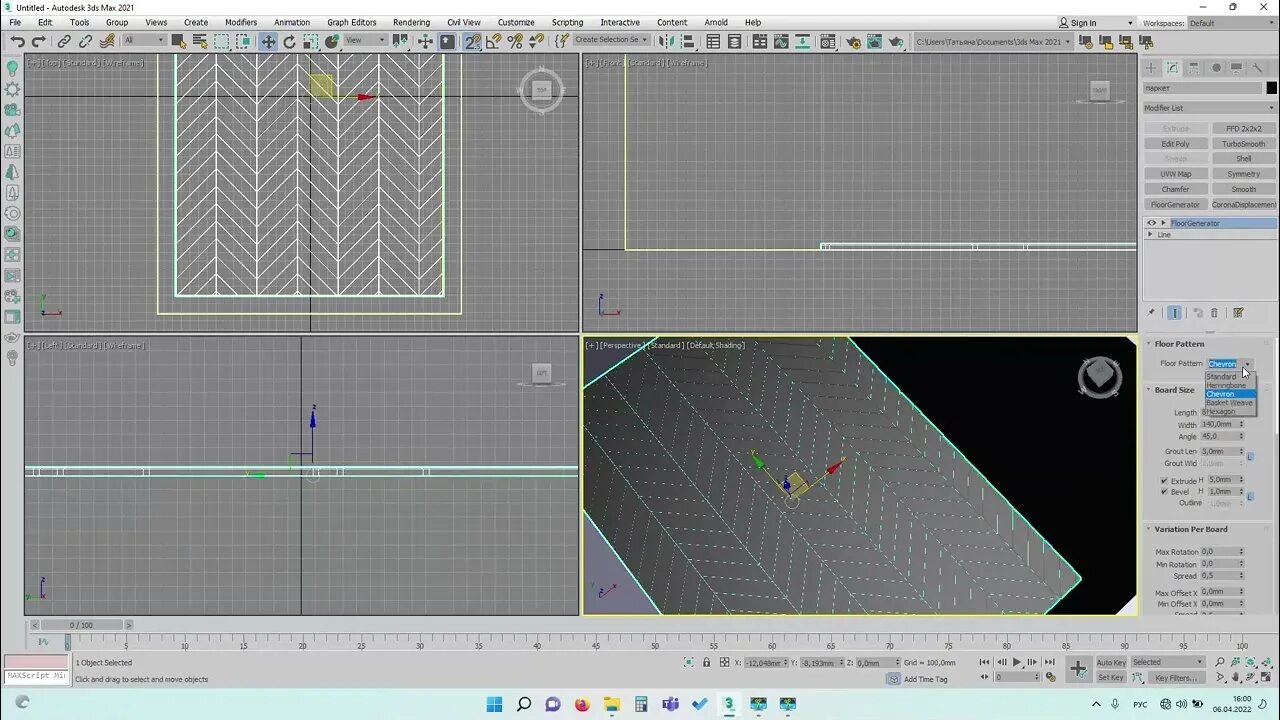The image size is (1280, 720).
Task: Activate the Unlink Selection tool
Action: coord(85,41)
